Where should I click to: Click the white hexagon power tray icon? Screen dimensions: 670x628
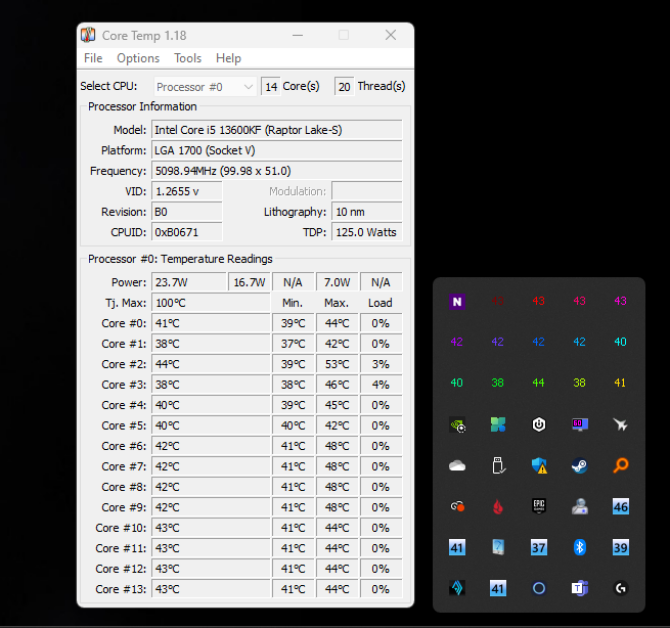[x=539, y=424]
